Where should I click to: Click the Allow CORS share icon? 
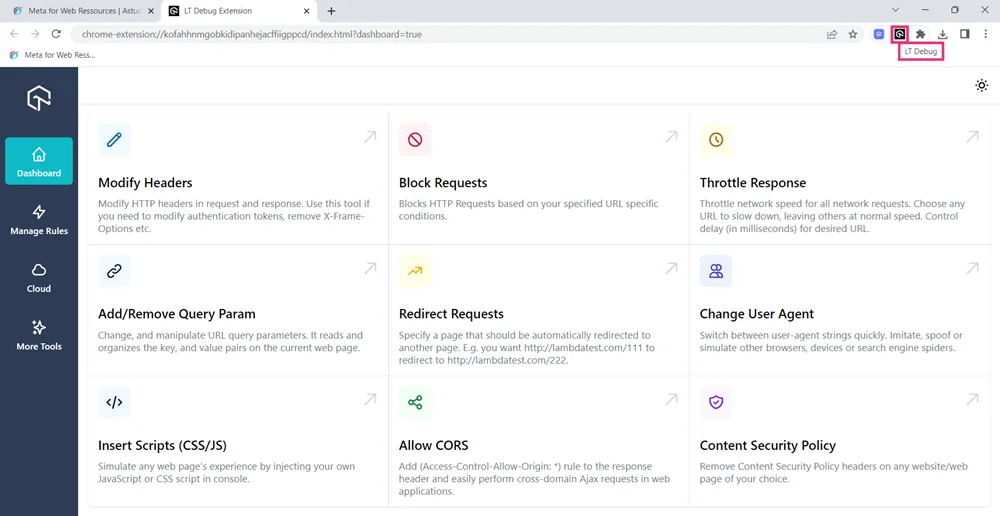[415, 402]
